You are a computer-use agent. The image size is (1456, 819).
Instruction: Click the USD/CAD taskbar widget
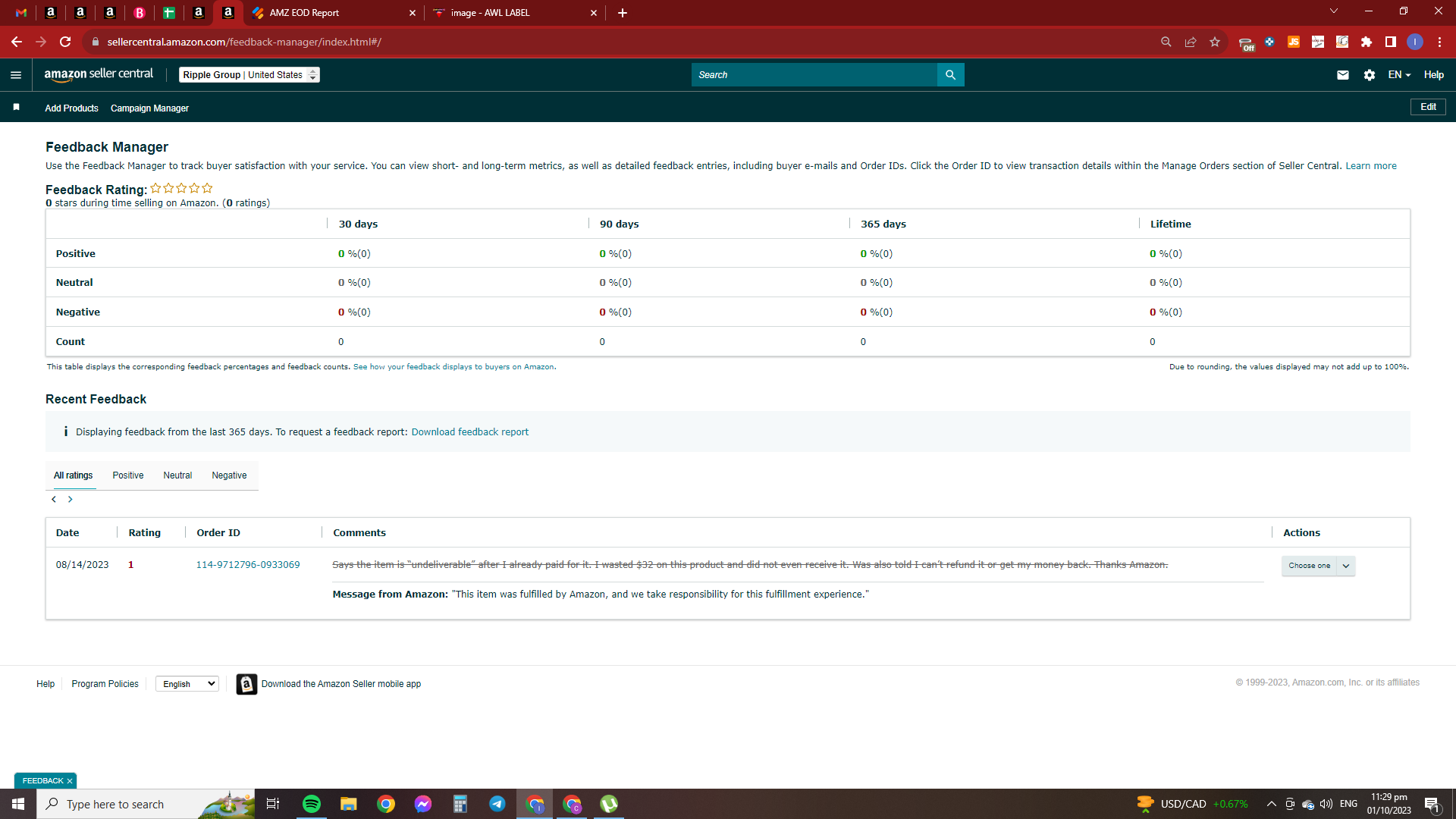[x=1192, y=804]
